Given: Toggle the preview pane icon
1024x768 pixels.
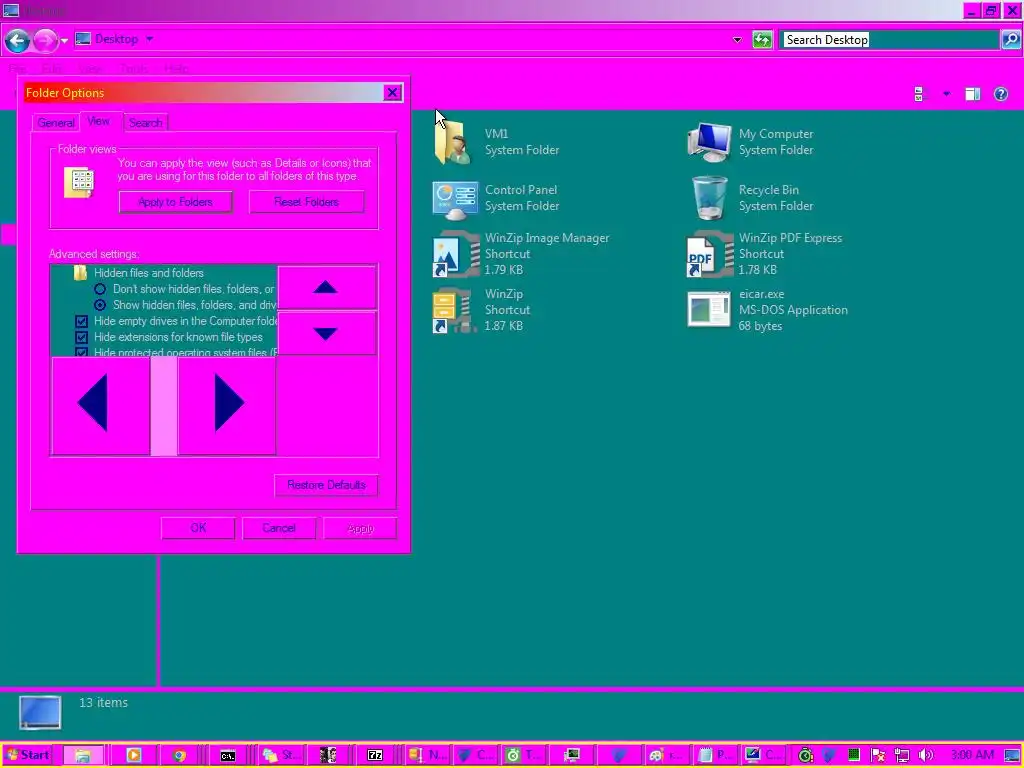Looking at the screenshot, I should click(972, 94).
